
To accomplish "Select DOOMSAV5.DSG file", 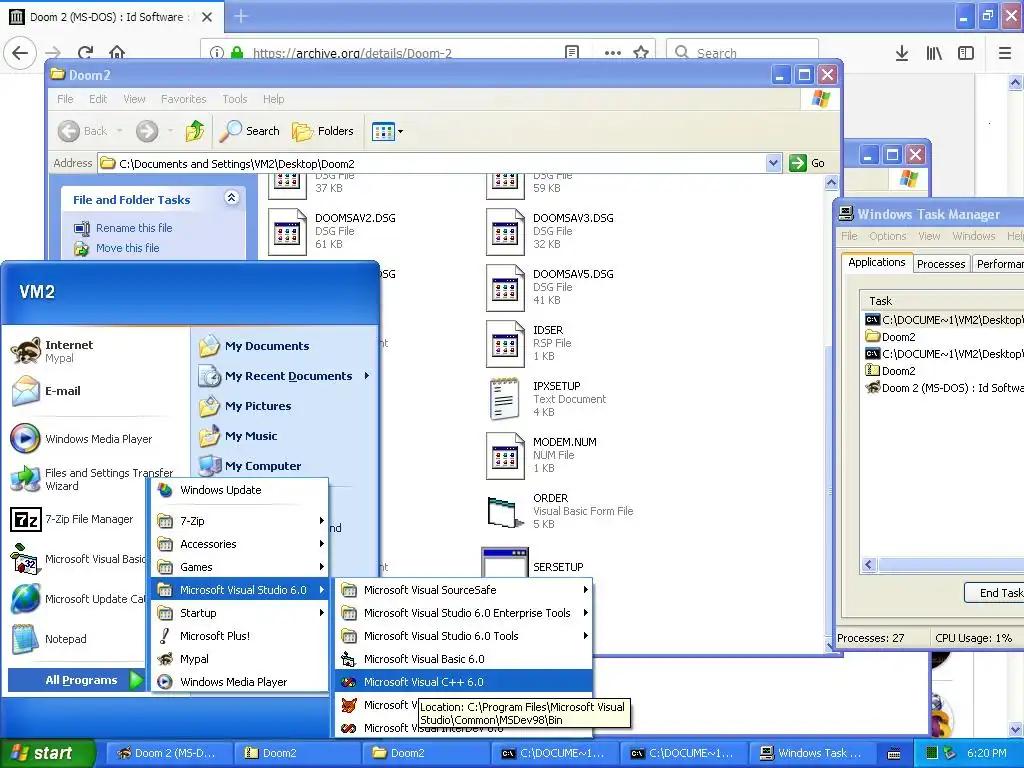I will click(551, 287).
